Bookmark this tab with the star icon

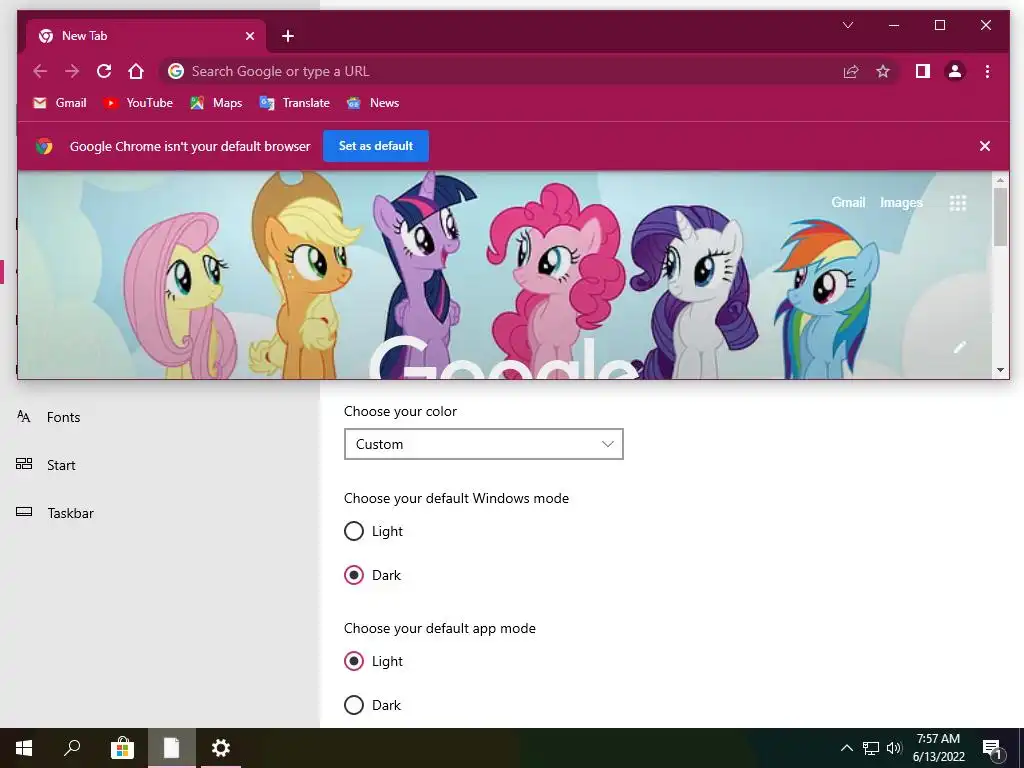tap(883, 71)
